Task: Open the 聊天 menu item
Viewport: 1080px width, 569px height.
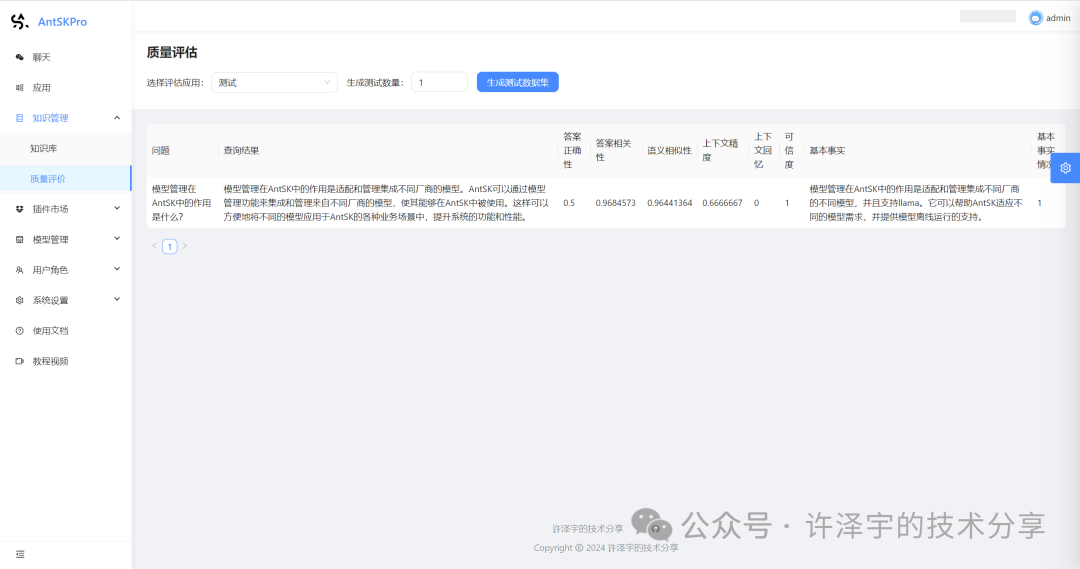Action: (x=65, y=57)
